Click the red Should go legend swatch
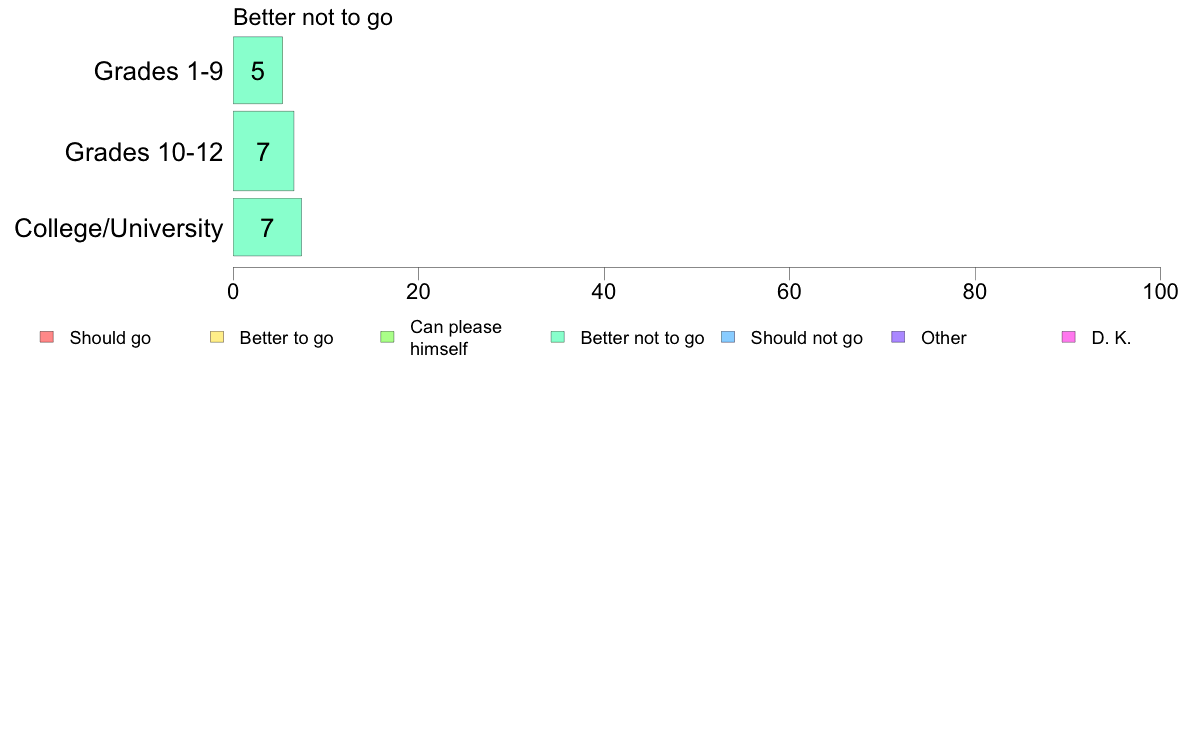Image resolution: width=1188 pixels, height=736 pixels. [47, 337]
